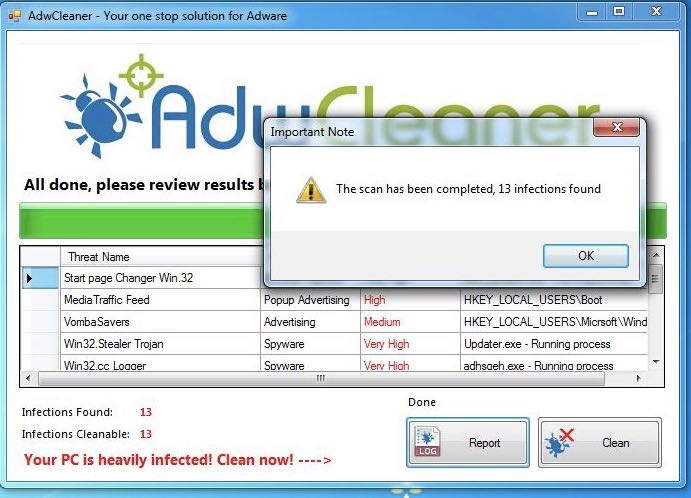691x498 pixels.
Task: Select 'MediaTraffic Feed' threat cell
Action: pyautogui.click(x=160, y=300)
